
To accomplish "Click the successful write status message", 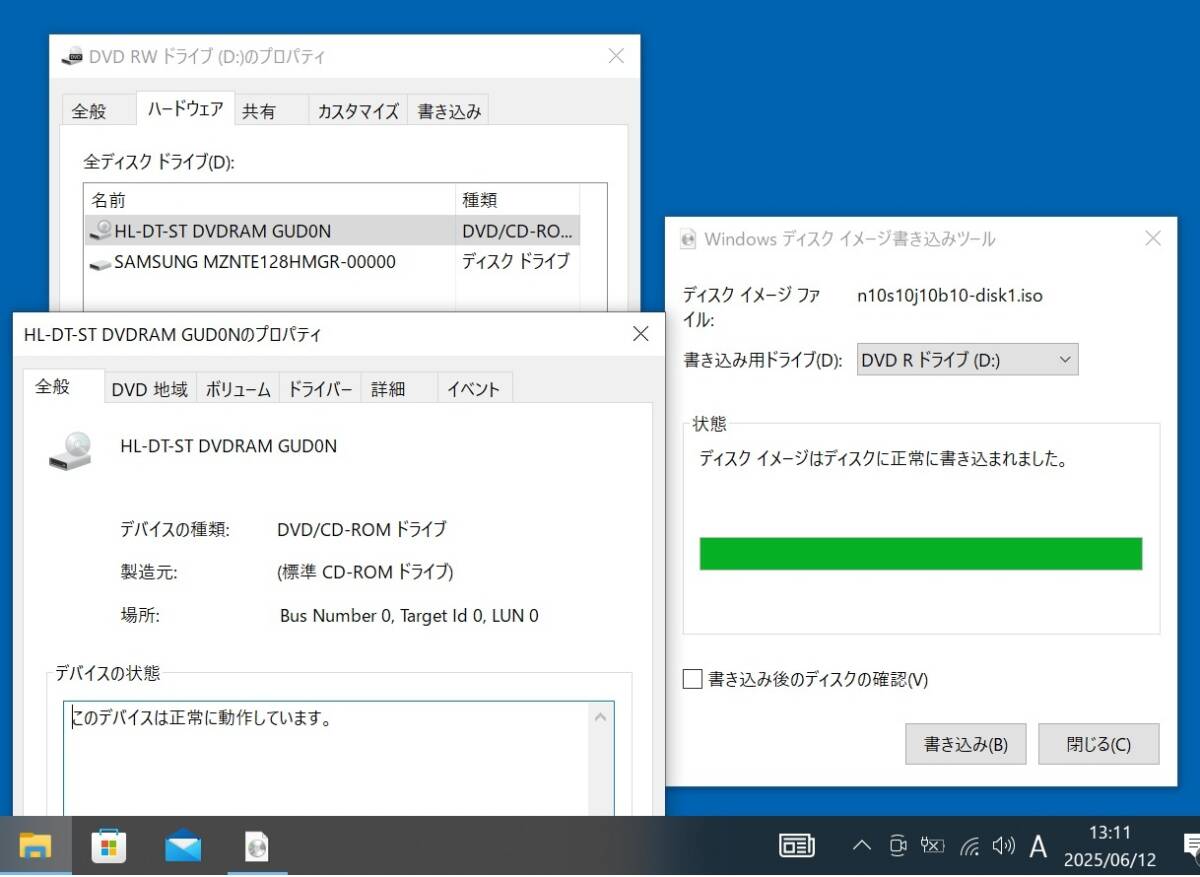I will (x=884, y=460).
